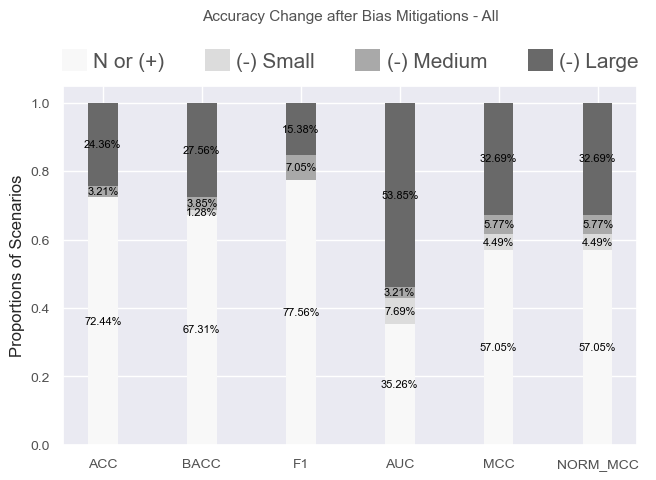Select the (-) Large legend label
656x480 pixels.
(x=599, y=61)
